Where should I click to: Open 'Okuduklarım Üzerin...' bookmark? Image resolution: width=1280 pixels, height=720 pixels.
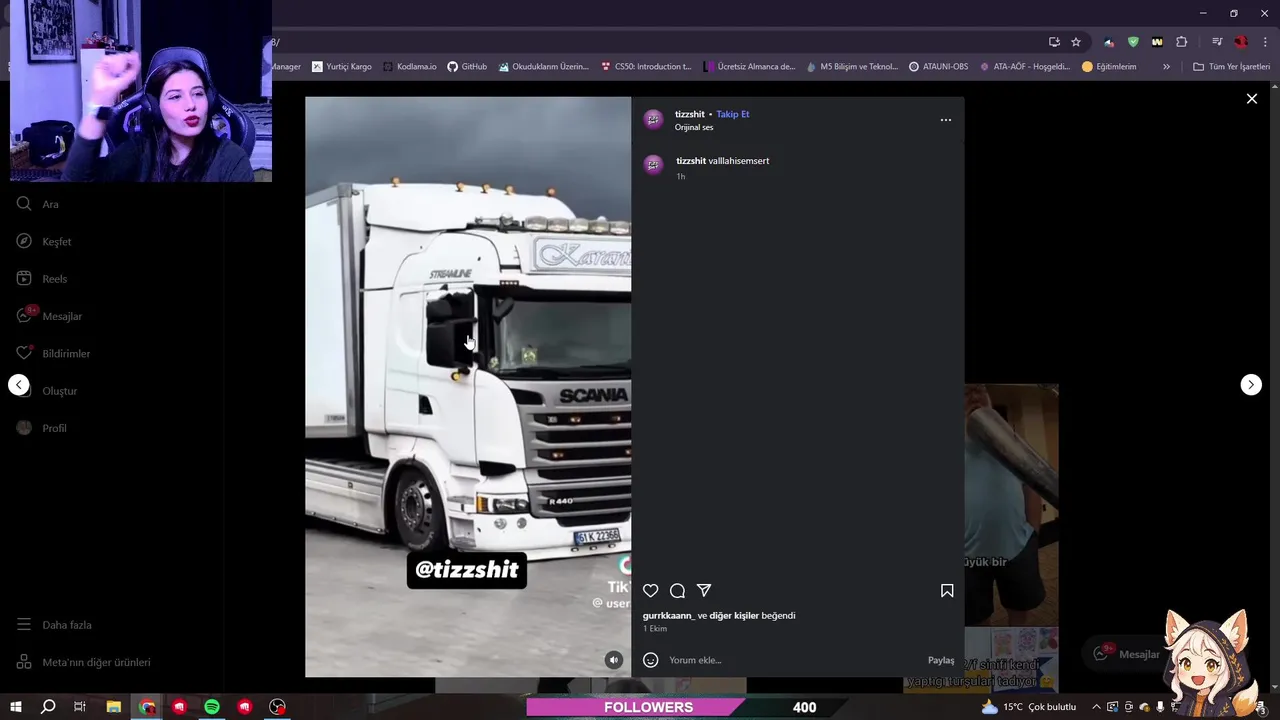click(x=544, y=67)
